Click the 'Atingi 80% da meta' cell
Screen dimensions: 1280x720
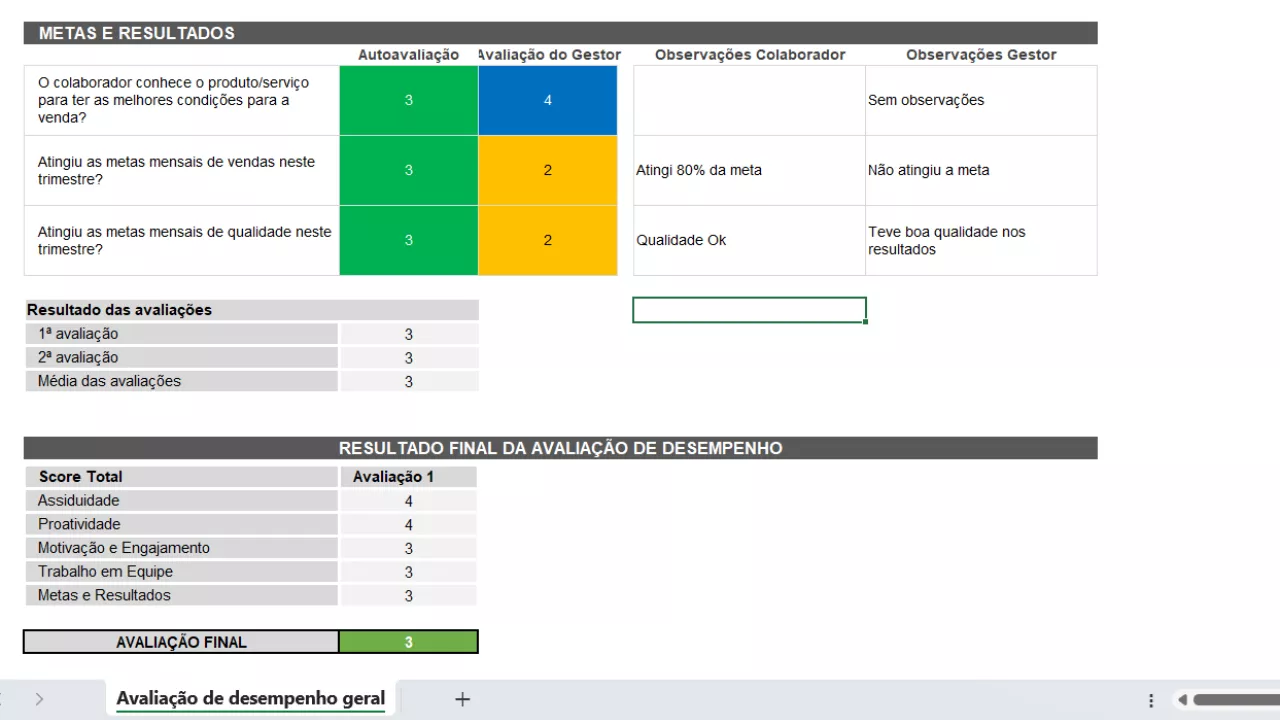click(749, 171)
